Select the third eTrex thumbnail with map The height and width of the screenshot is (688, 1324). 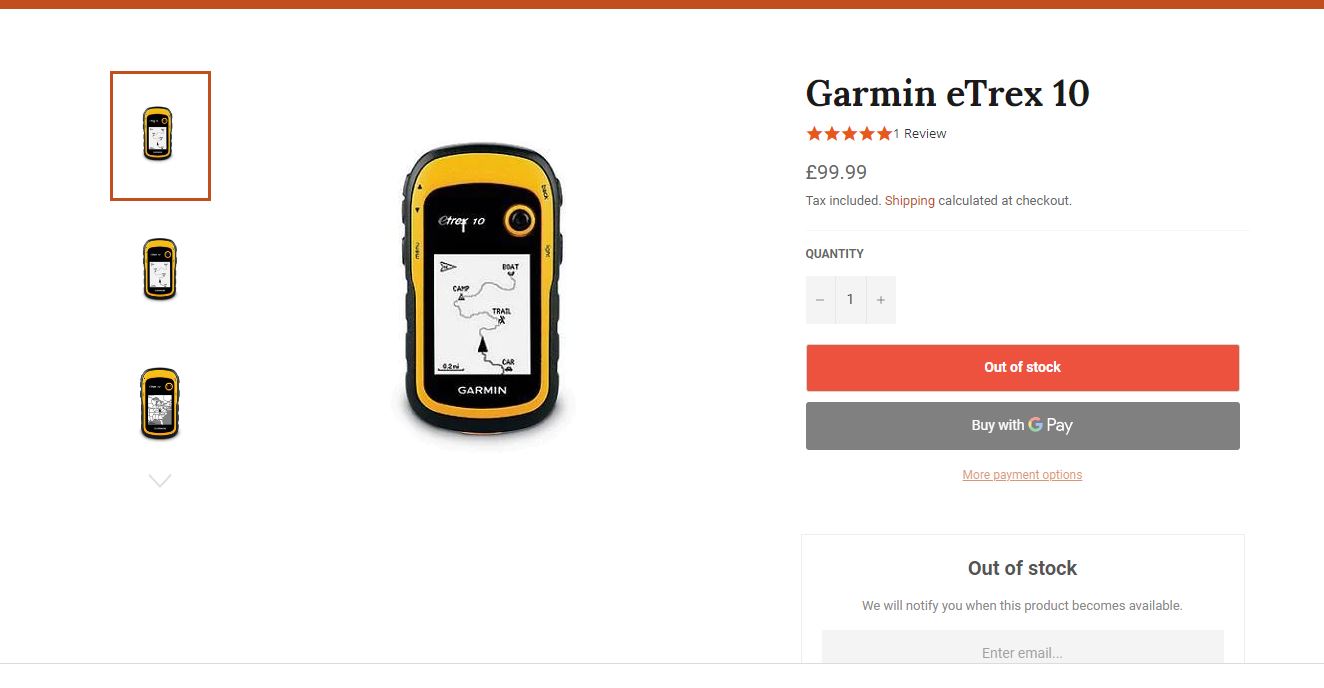(x=160, y=403)
